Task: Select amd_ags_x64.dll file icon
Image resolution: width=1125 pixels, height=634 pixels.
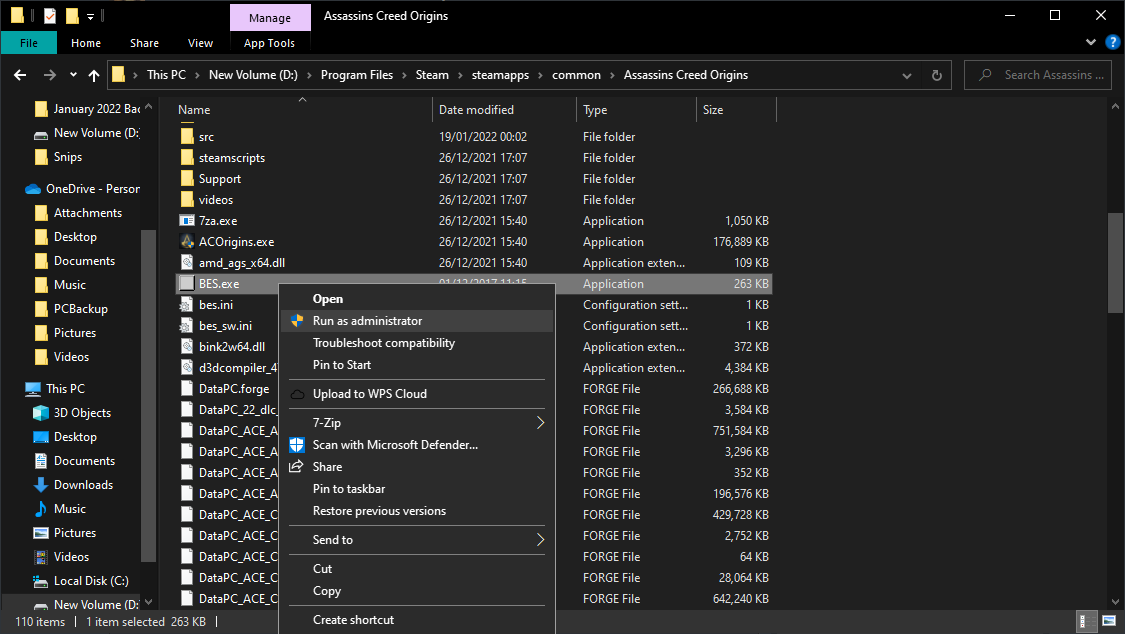Action: click(187, 262)
